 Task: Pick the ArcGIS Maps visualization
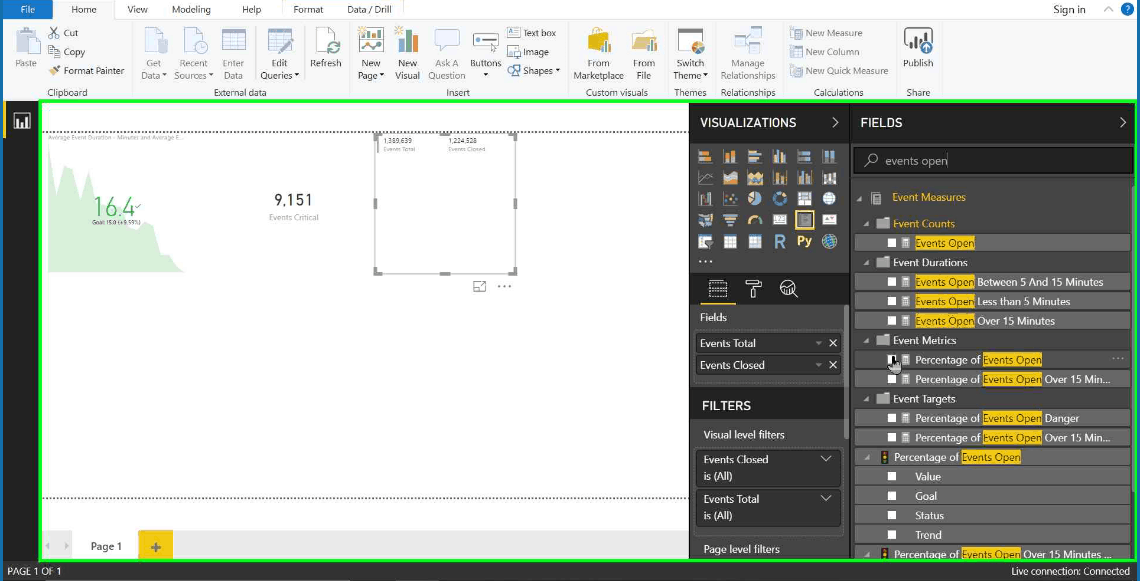pyautogui.click(x=829, y=242)
